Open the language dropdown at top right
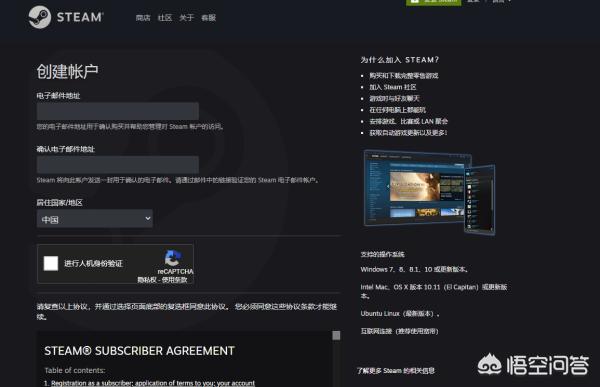 click(x=501, y=2)
